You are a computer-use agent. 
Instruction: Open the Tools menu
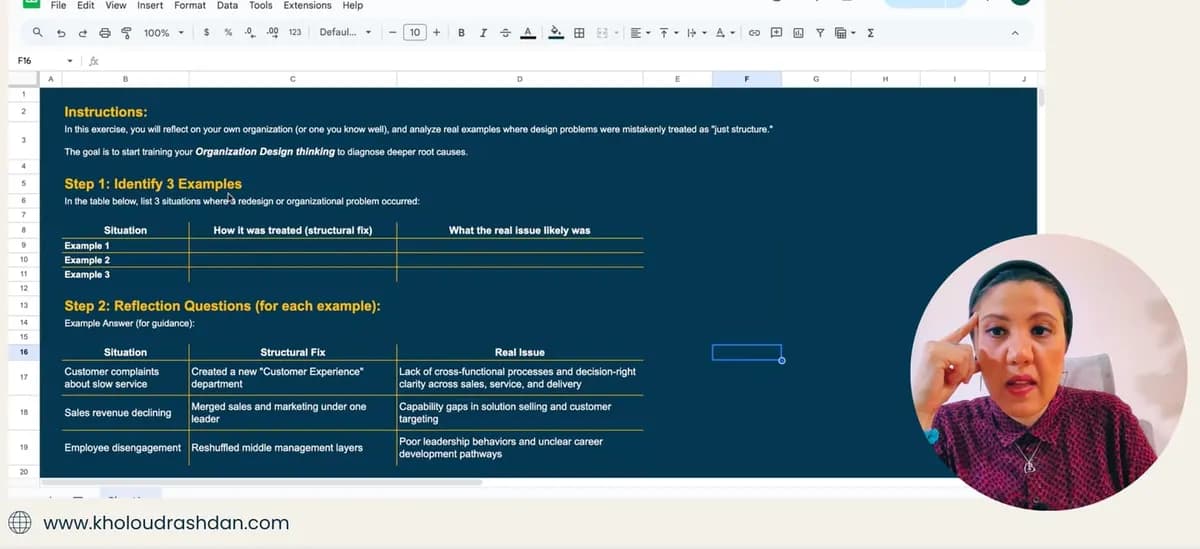point(261,6)
